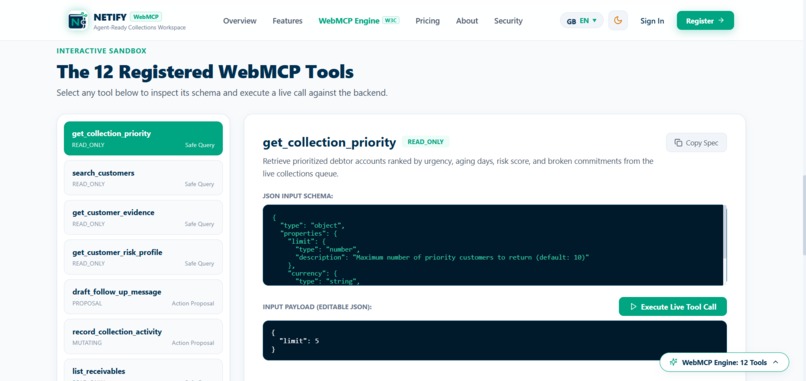Click the schema box vertical scrollbar

click(725, 231)
